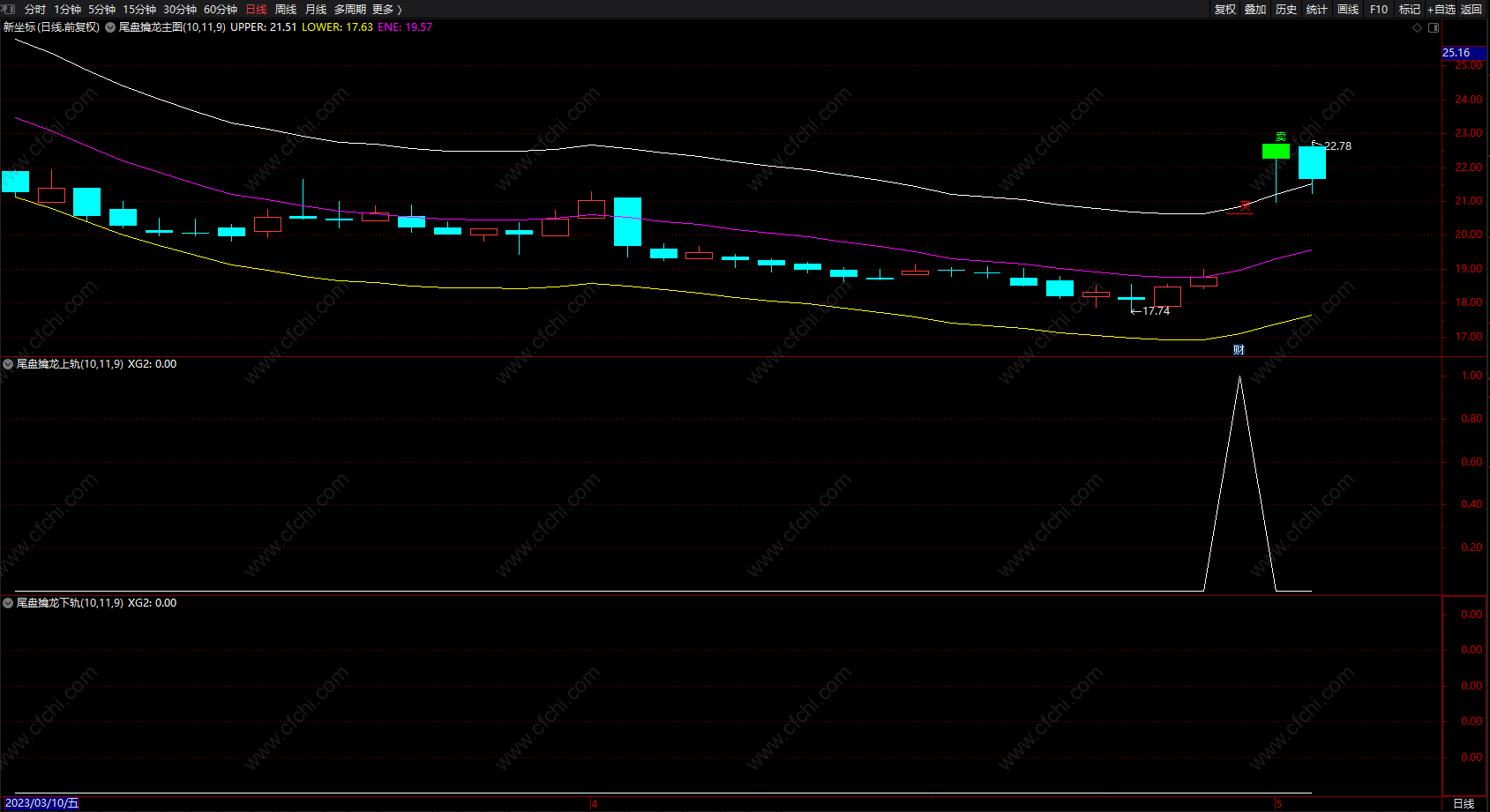The image size is (1490, 812).
Task: Switch to 周线 weekly chart
Action: click(x=286, y=9)
